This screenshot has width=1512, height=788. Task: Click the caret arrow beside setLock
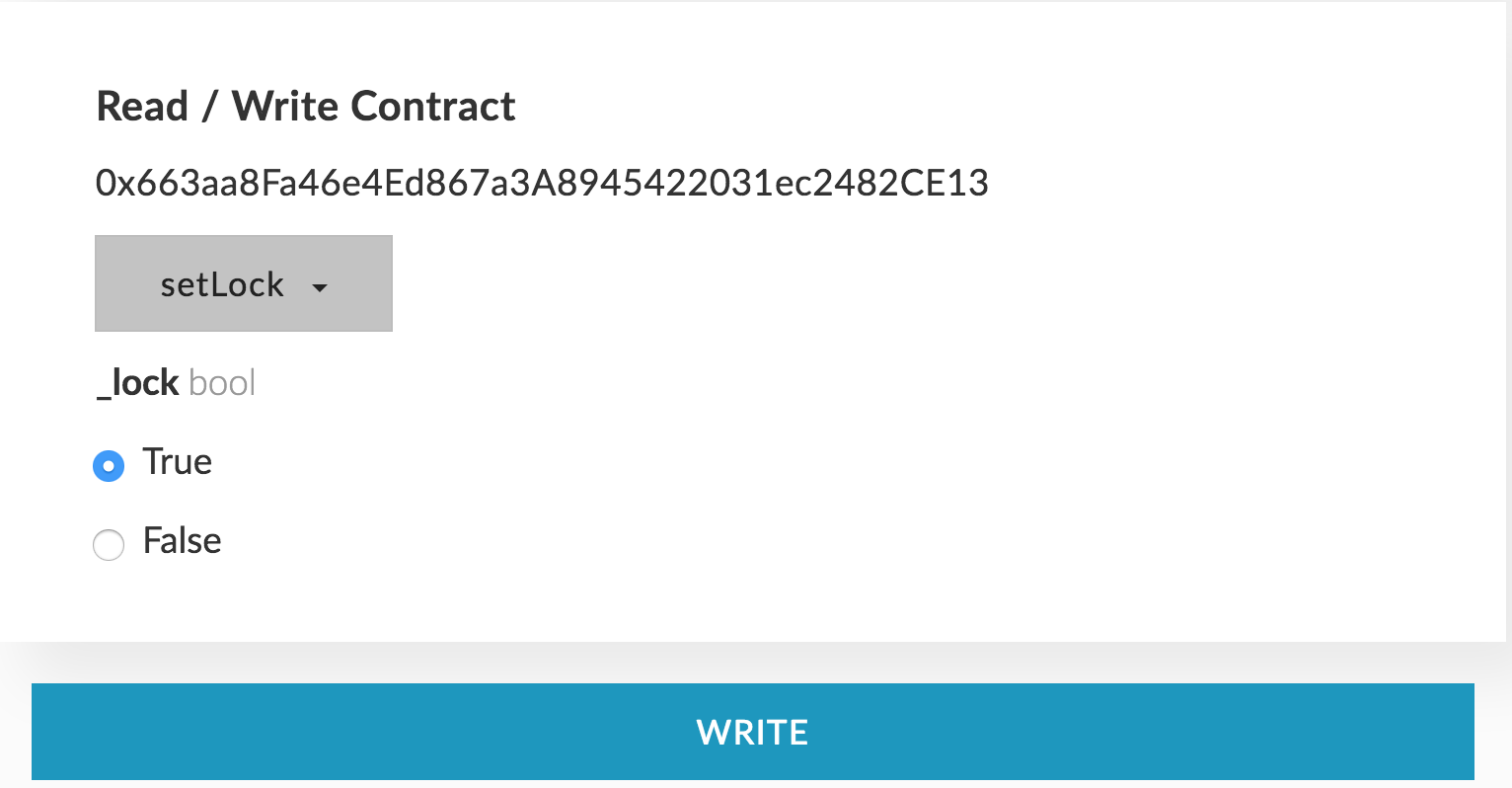pyautogui.click(x=319, y=287)
